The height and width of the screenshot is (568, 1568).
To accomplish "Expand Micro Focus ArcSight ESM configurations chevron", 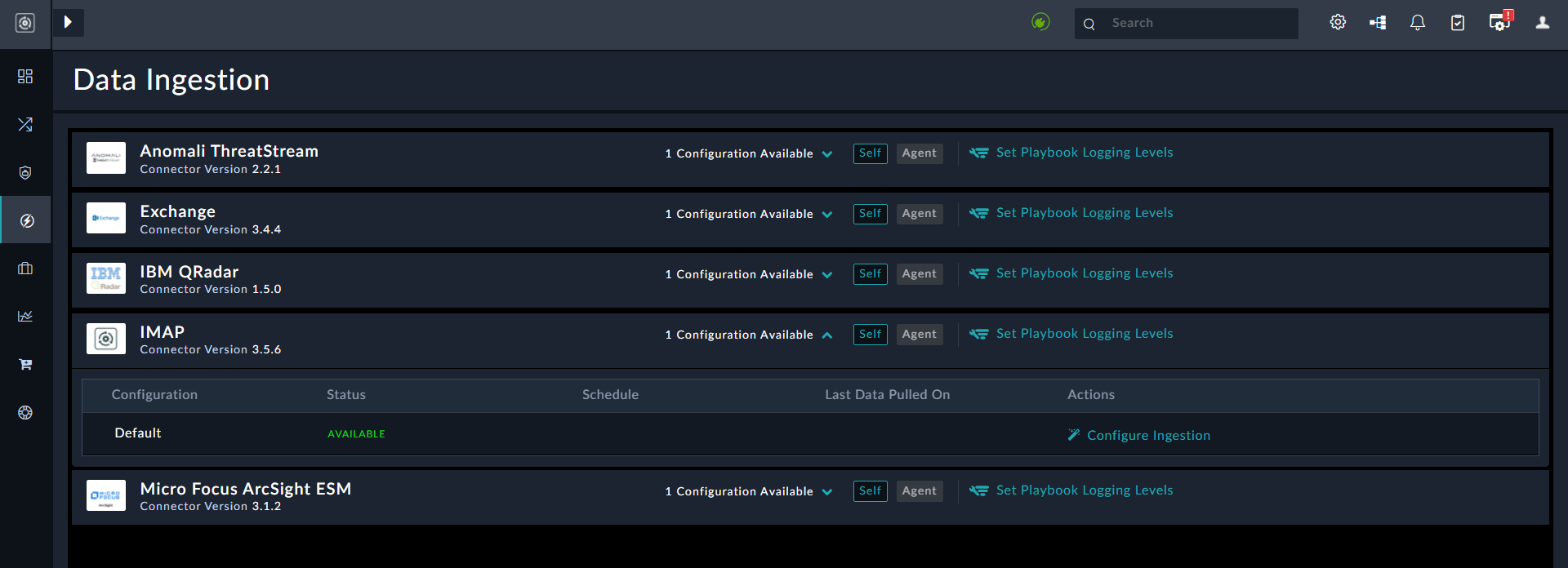I will pyautogui.click(x=827, y=492).
